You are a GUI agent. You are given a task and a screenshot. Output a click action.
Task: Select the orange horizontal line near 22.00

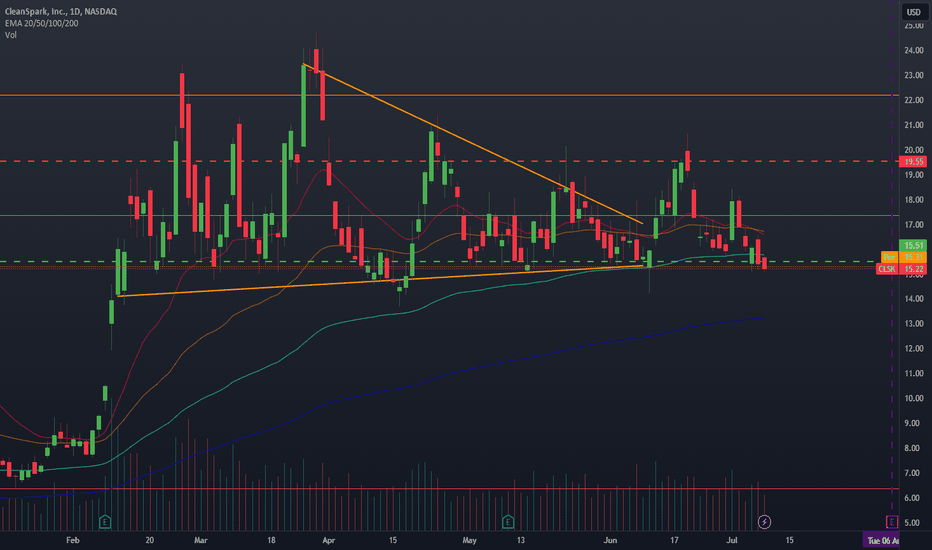click(449, 95)
